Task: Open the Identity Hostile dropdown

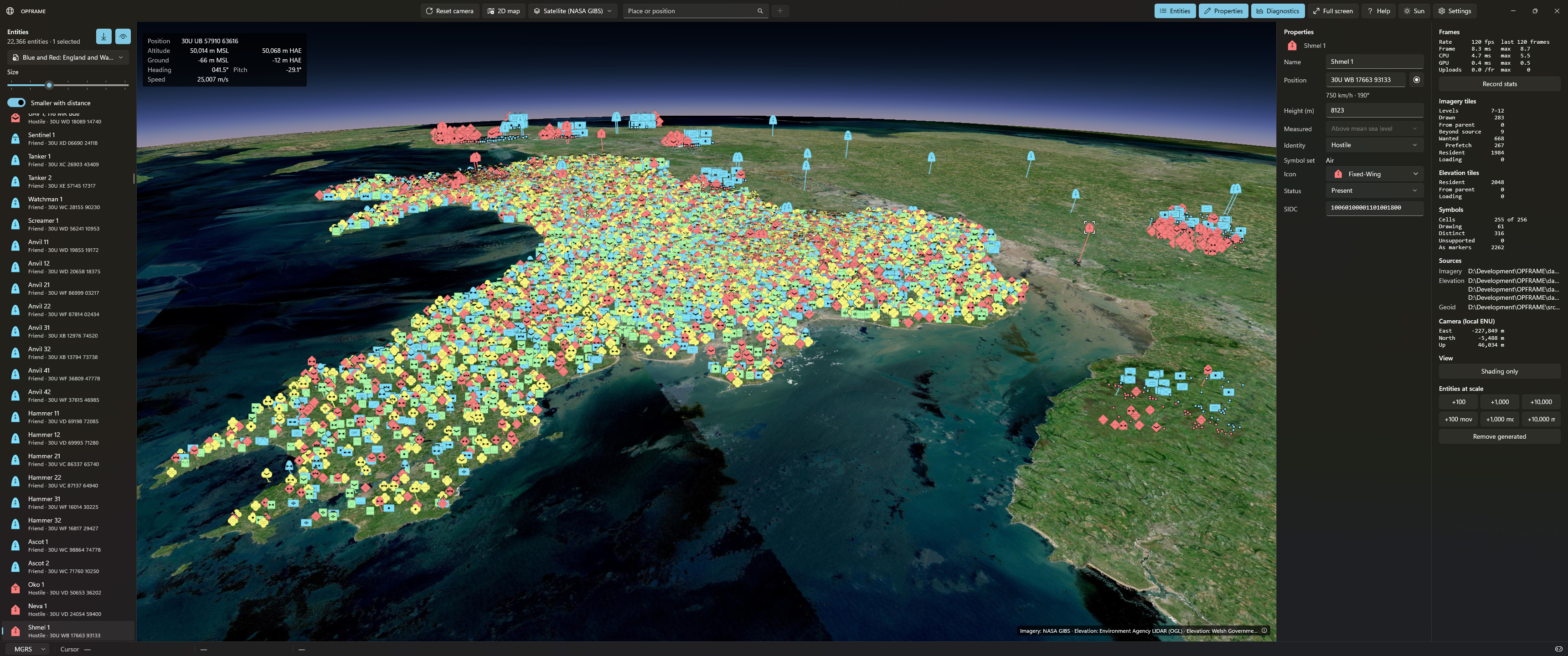Action: click(1374, 145)
